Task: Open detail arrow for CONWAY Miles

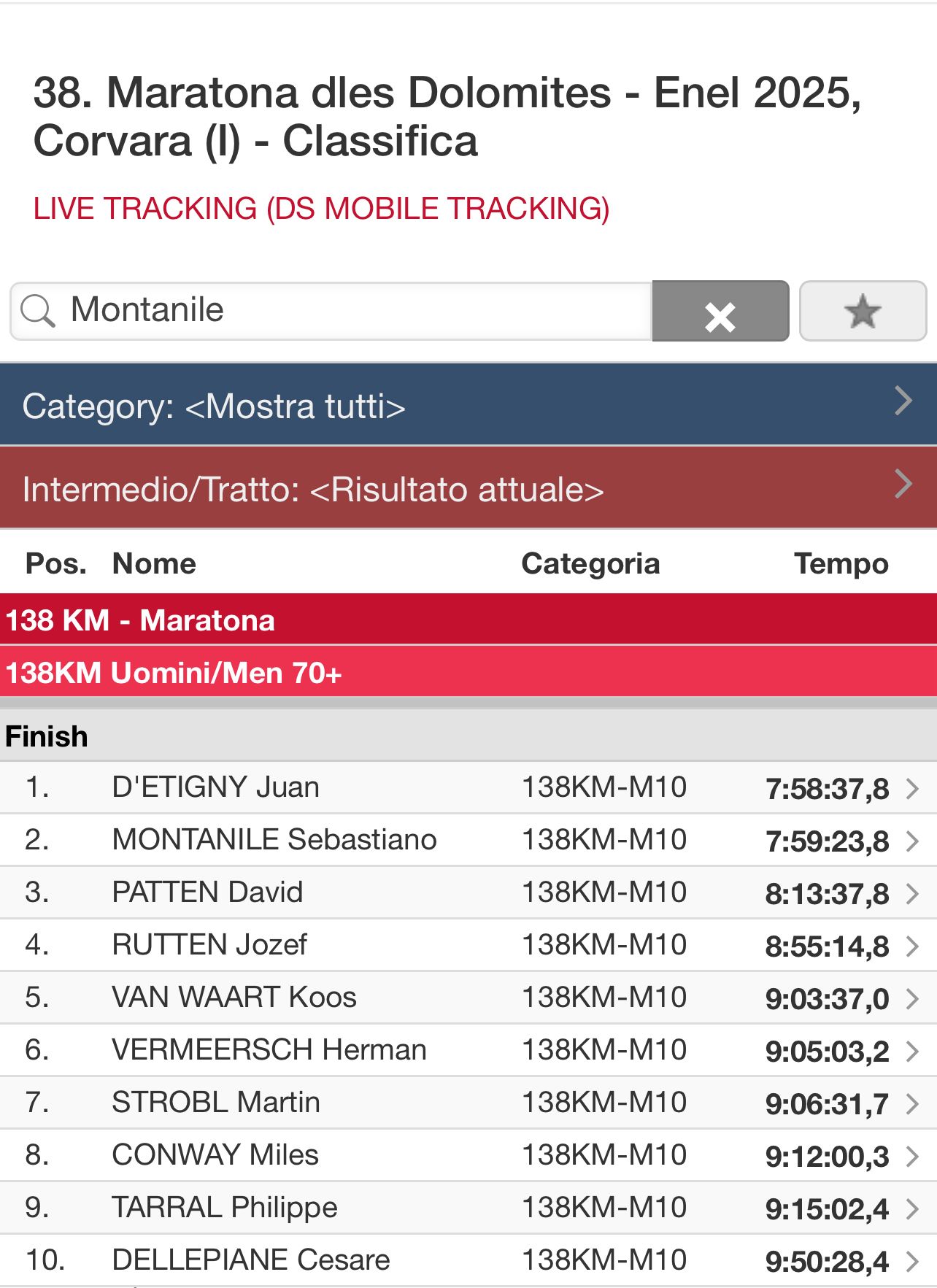Action: [912, 1157]
